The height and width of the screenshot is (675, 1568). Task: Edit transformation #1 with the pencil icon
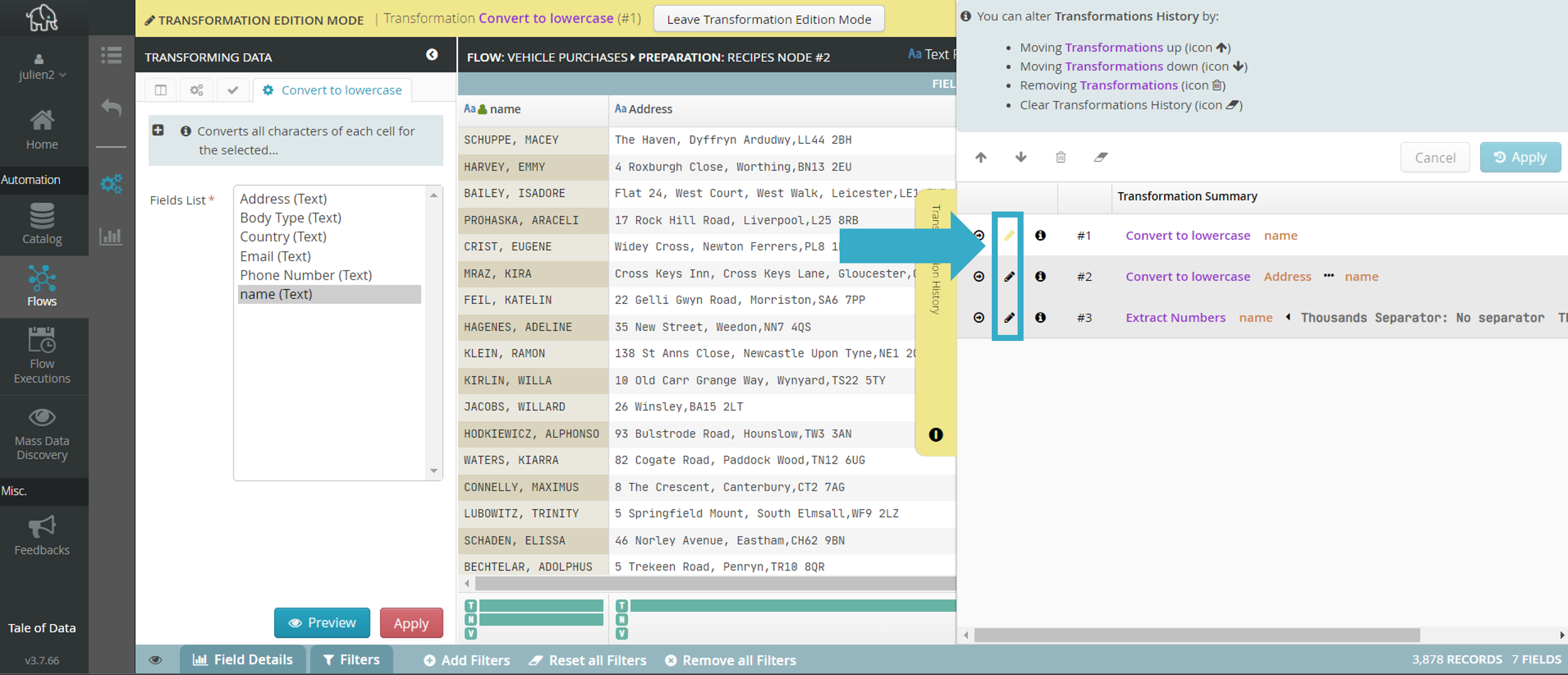click(1009, 235)
